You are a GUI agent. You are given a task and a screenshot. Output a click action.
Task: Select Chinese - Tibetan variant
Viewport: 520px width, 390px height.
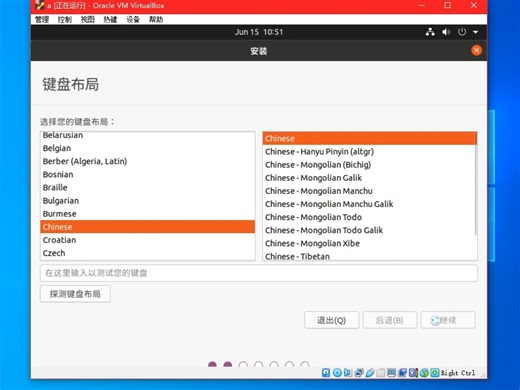click(369, 256)
